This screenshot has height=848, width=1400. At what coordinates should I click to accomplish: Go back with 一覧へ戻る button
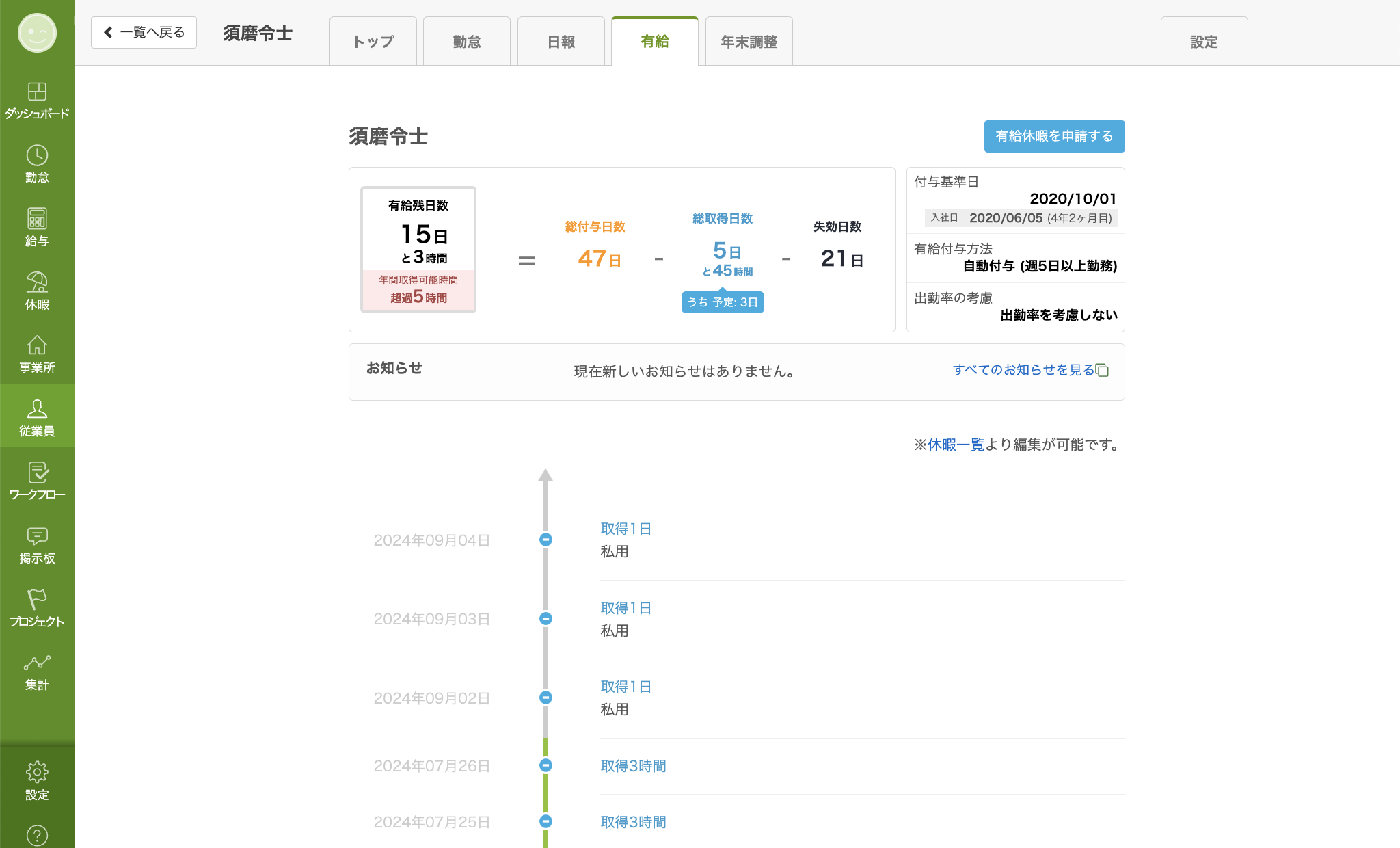[x=144, y=32]
